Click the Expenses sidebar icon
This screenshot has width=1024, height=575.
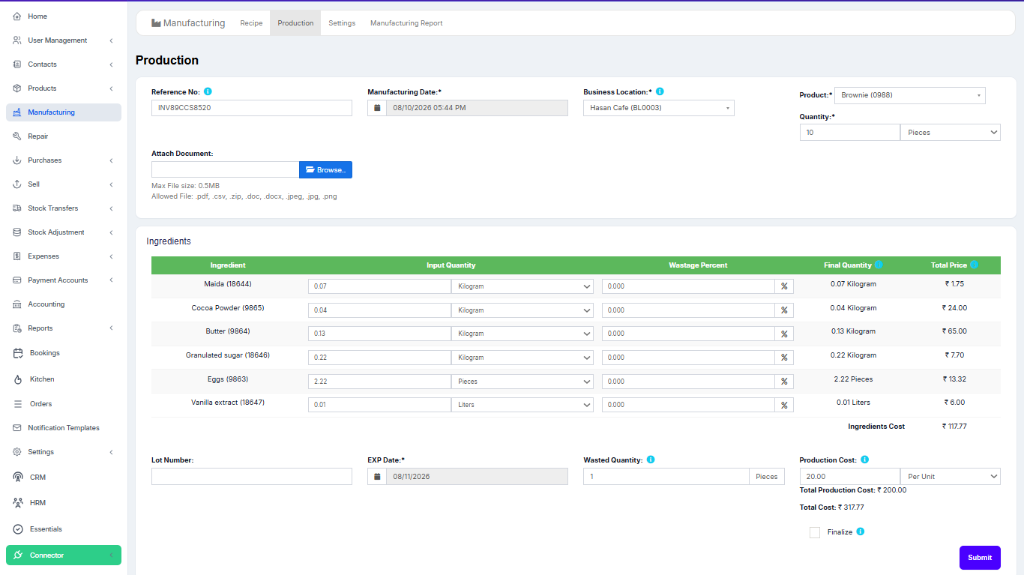point(17,256)
